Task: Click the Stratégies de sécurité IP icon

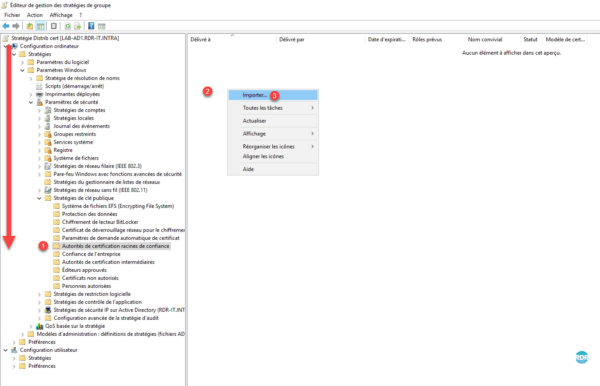Action: pyautogui.click(x=48, y=310)
